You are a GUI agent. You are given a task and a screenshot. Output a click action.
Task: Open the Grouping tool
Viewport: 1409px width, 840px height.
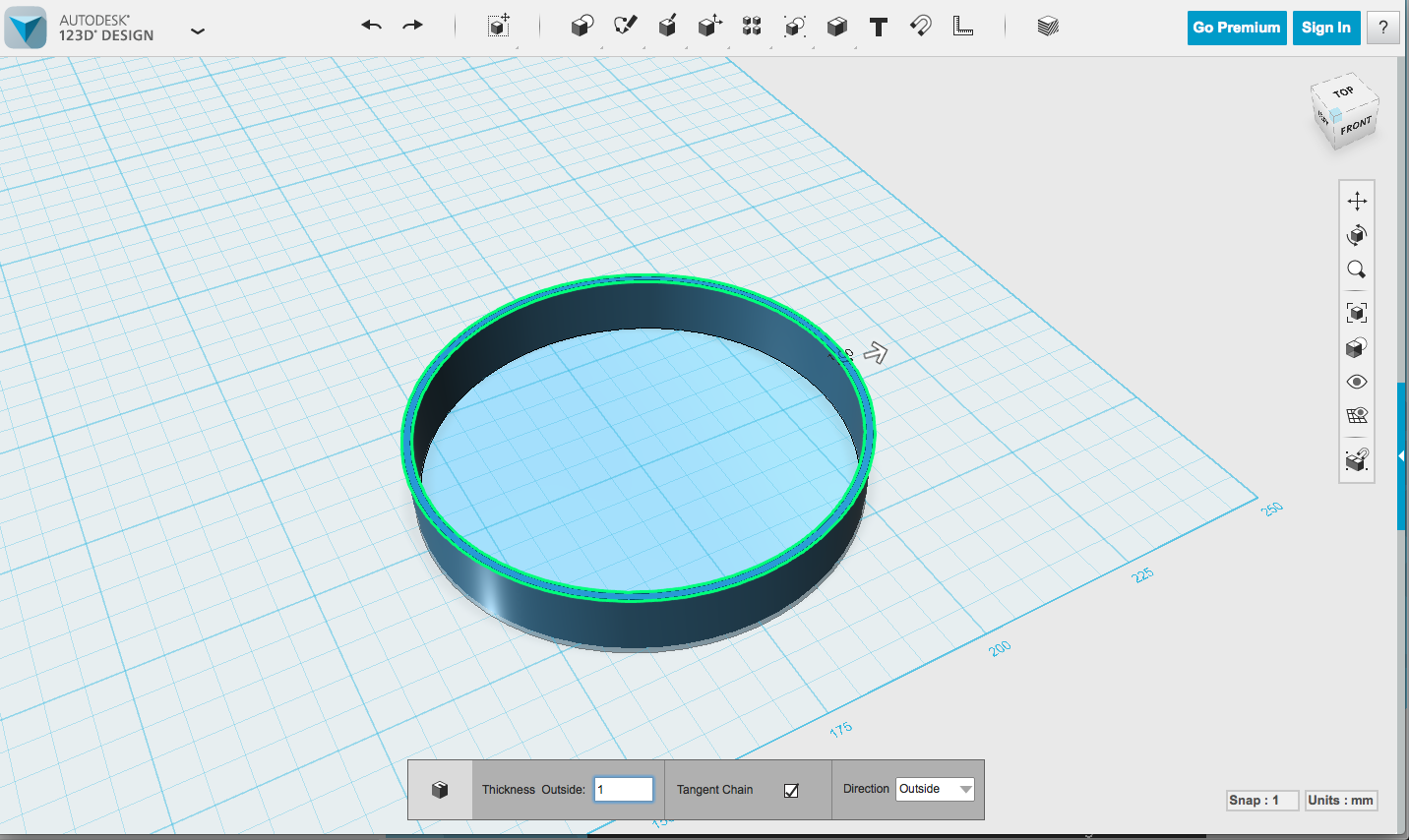pyautogui.click(x=794, y=27)
